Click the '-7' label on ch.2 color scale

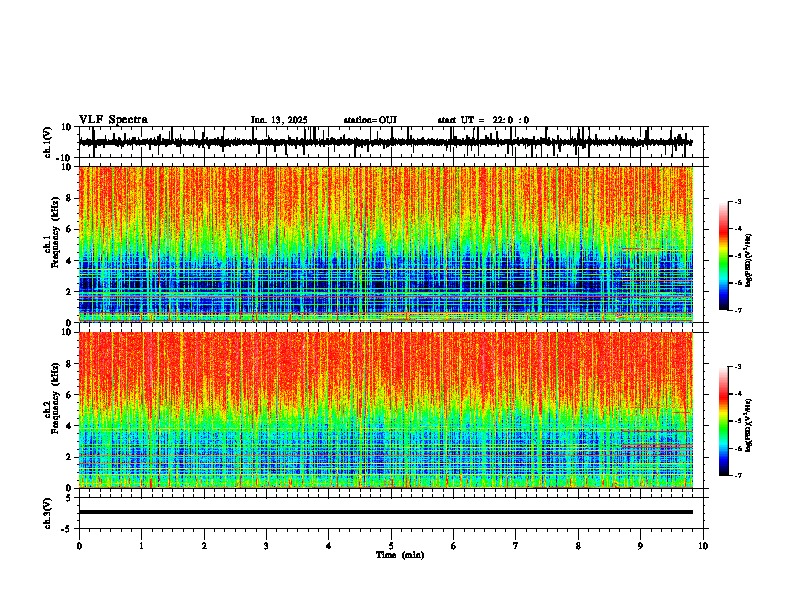click(x=738, y=475)
